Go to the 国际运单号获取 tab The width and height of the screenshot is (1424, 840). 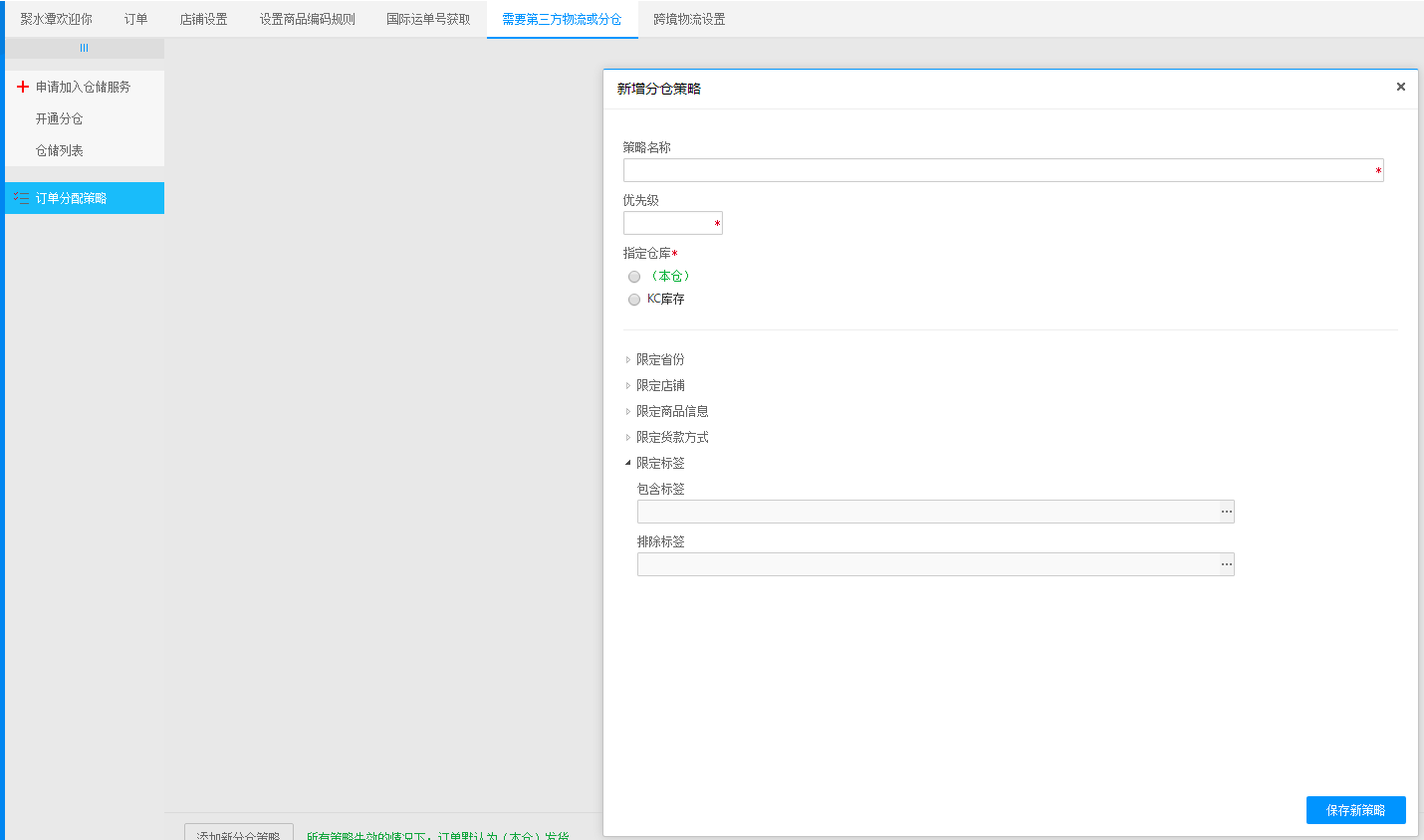[428, 19]
